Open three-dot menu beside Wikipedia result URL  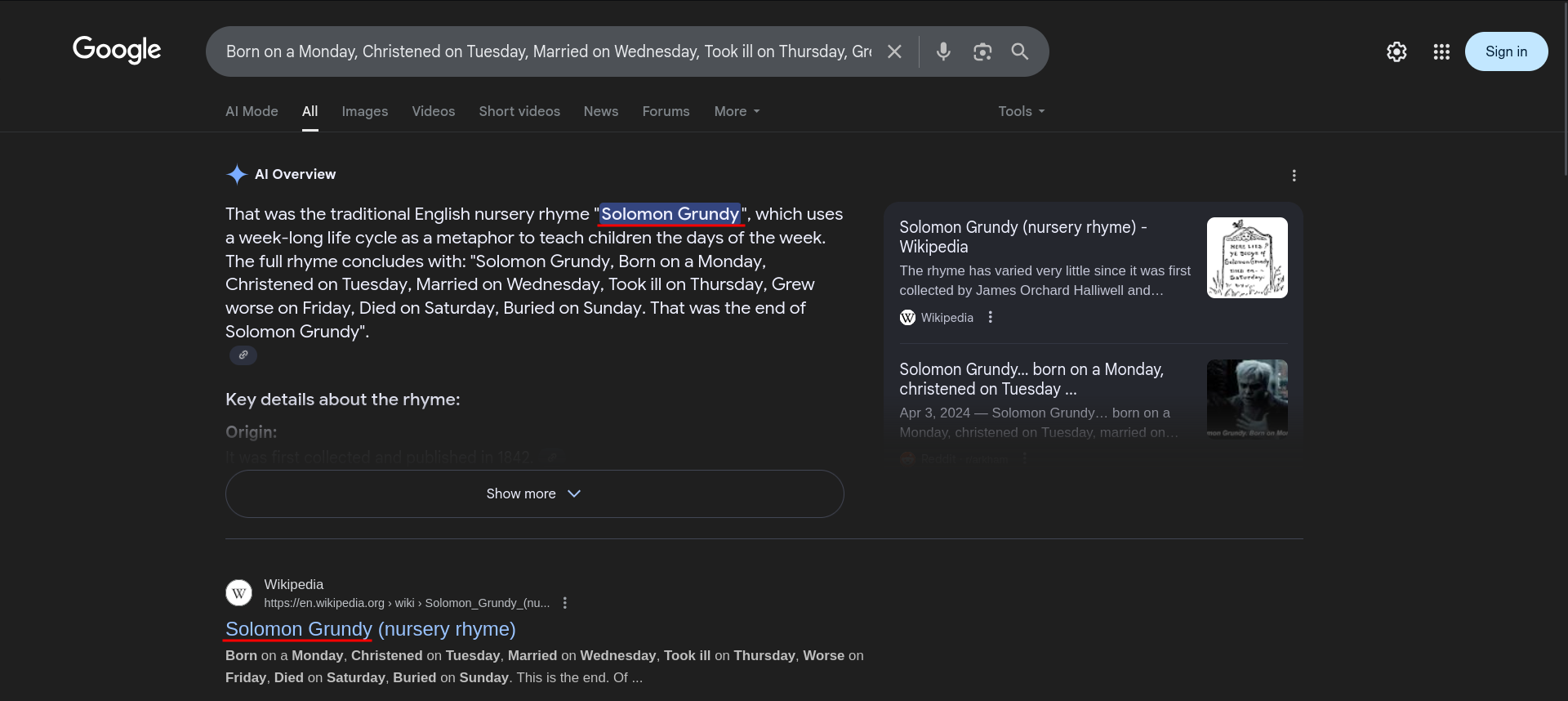(x=564, y=603)
